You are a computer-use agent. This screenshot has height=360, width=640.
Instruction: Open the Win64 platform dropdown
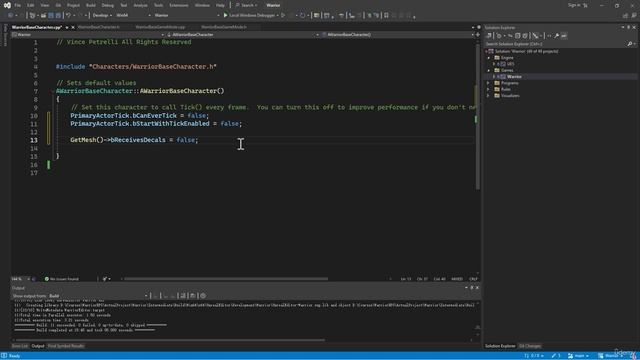[133, 15]
